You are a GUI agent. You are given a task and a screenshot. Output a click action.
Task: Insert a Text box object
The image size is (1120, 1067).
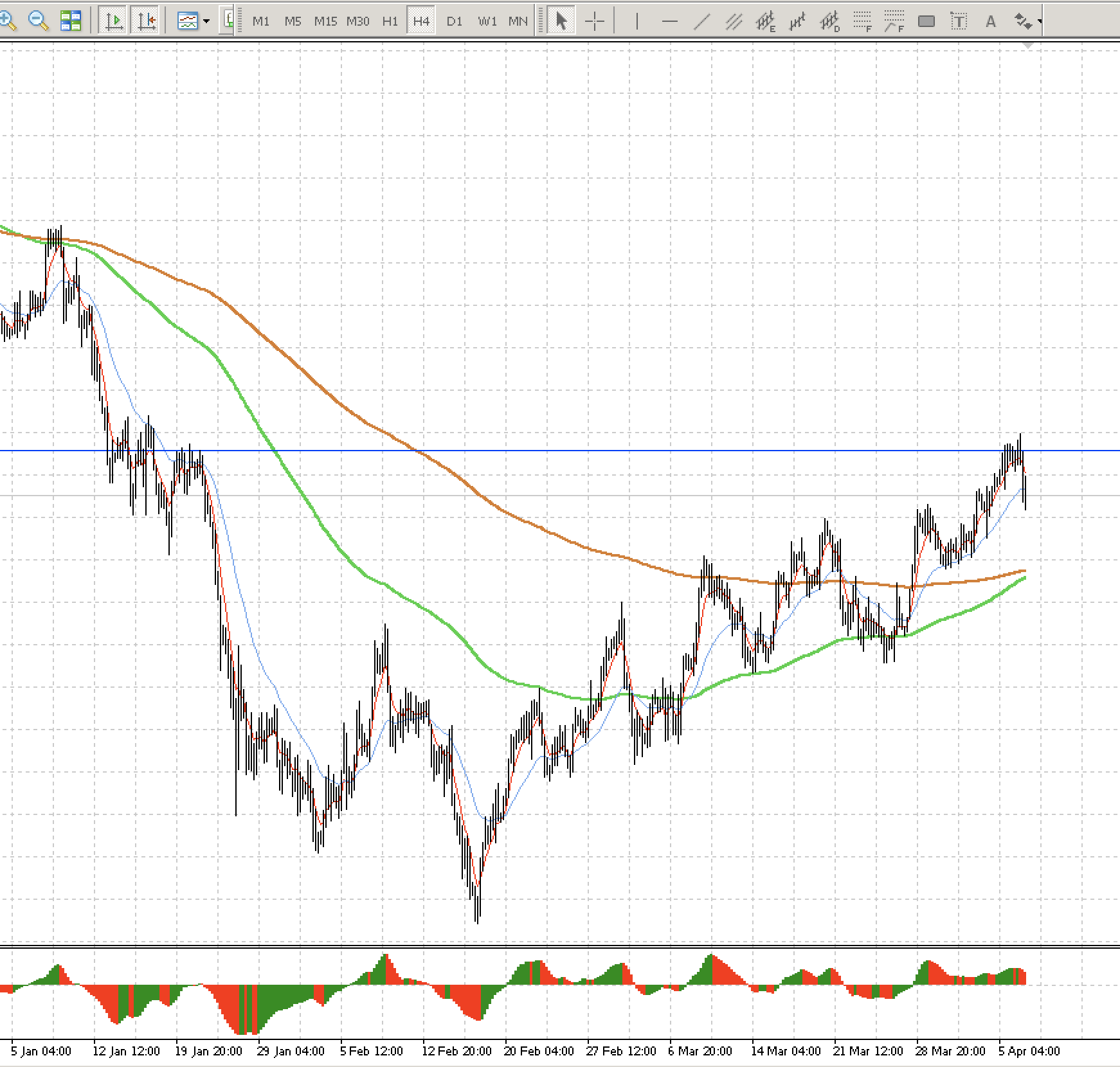(x=959, y=21)
